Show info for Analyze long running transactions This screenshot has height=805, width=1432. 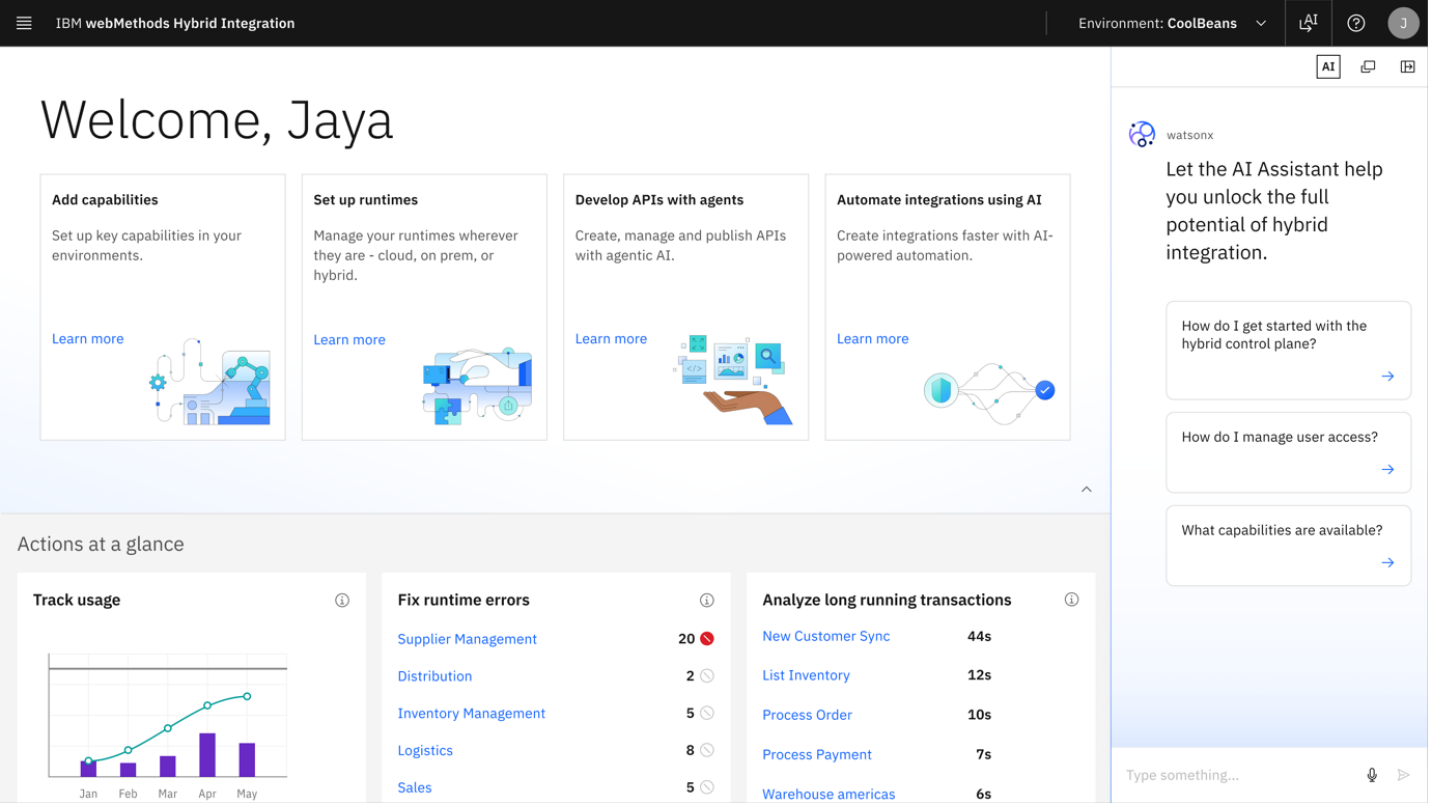click(1072, 601)
